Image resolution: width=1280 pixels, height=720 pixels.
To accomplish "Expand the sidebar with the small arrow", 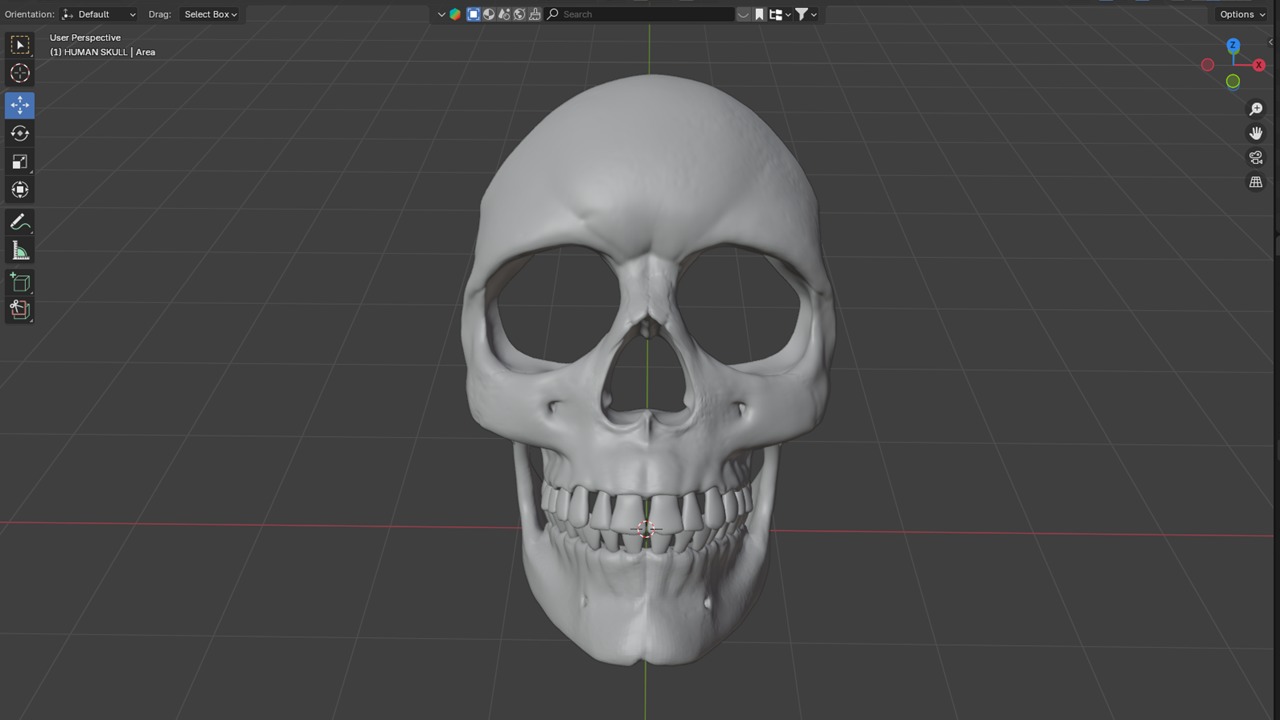I will [1271, 42].
